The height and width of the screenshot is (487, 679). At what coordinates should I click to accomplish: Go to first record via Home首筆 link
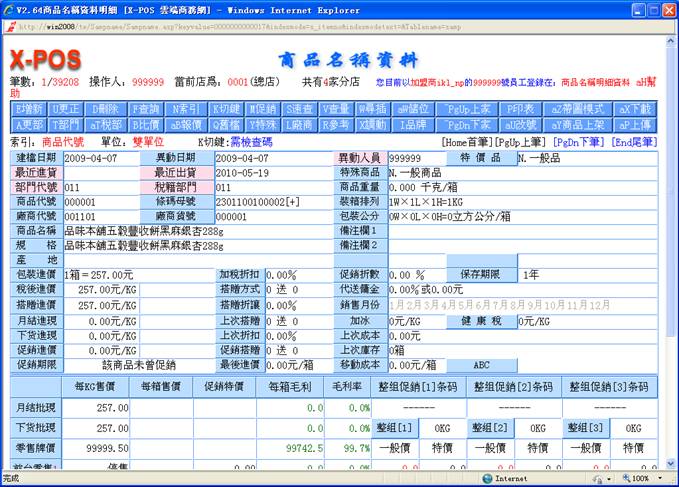[470, 143]
